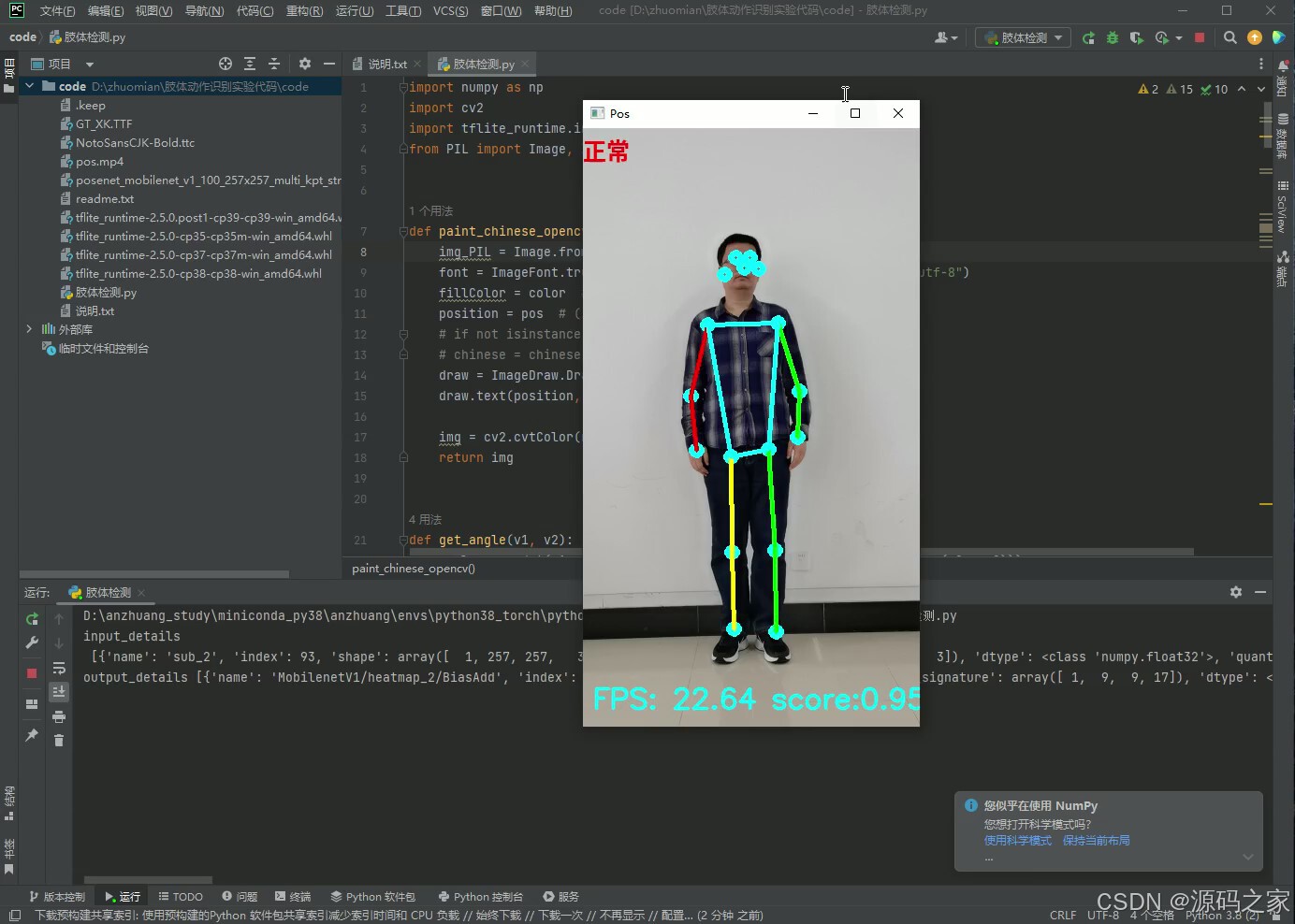Open line separator CRLF selector

(1063, 915)
